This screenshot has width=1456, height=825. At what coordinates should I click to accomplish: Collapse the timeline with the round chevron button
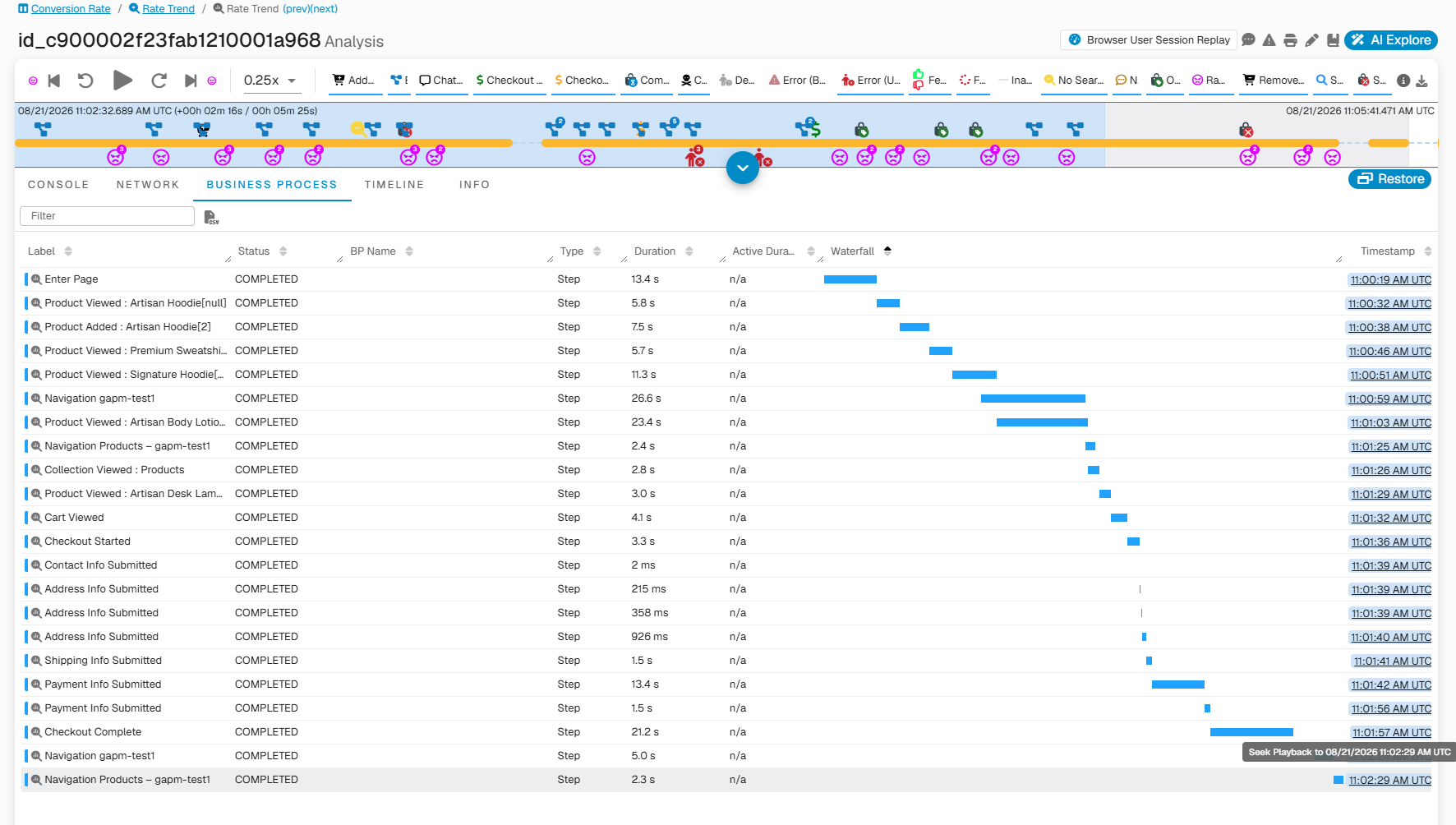coord(743,168)
